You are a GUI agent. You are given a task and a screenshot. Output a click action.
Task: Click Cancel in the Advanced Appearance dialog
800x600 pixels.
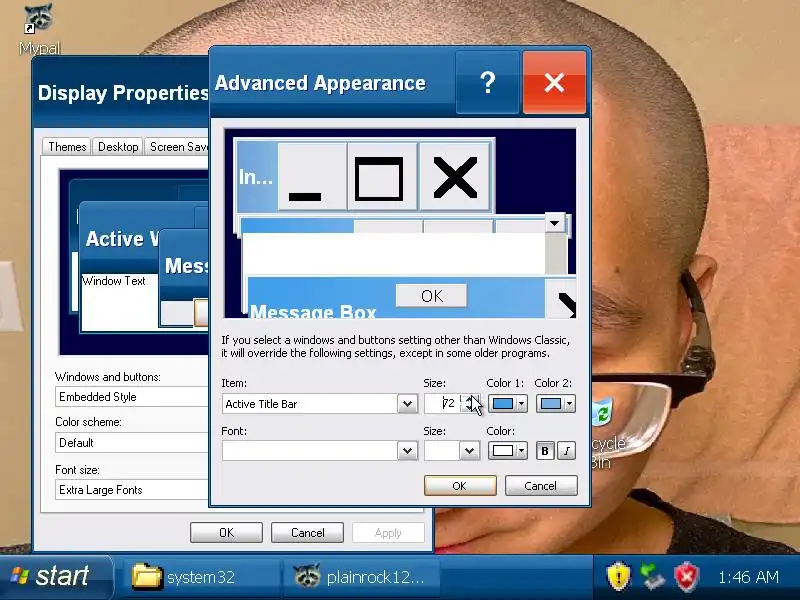click(x=541, y=486)
